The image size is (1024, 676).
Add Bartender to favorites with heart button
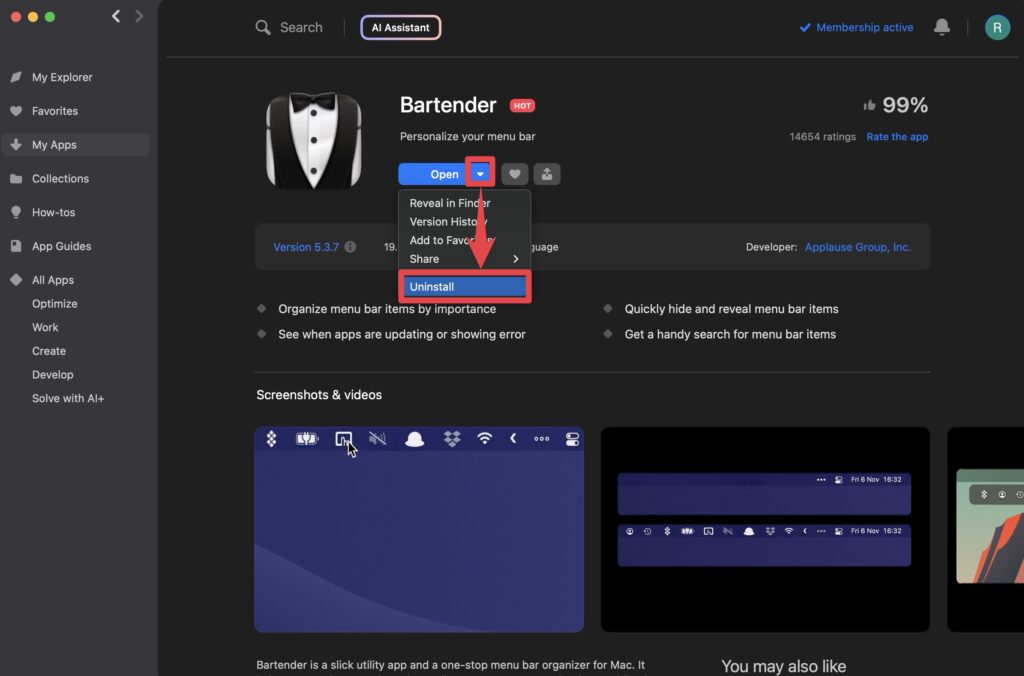pyautogui.click(x=515, y=174)
